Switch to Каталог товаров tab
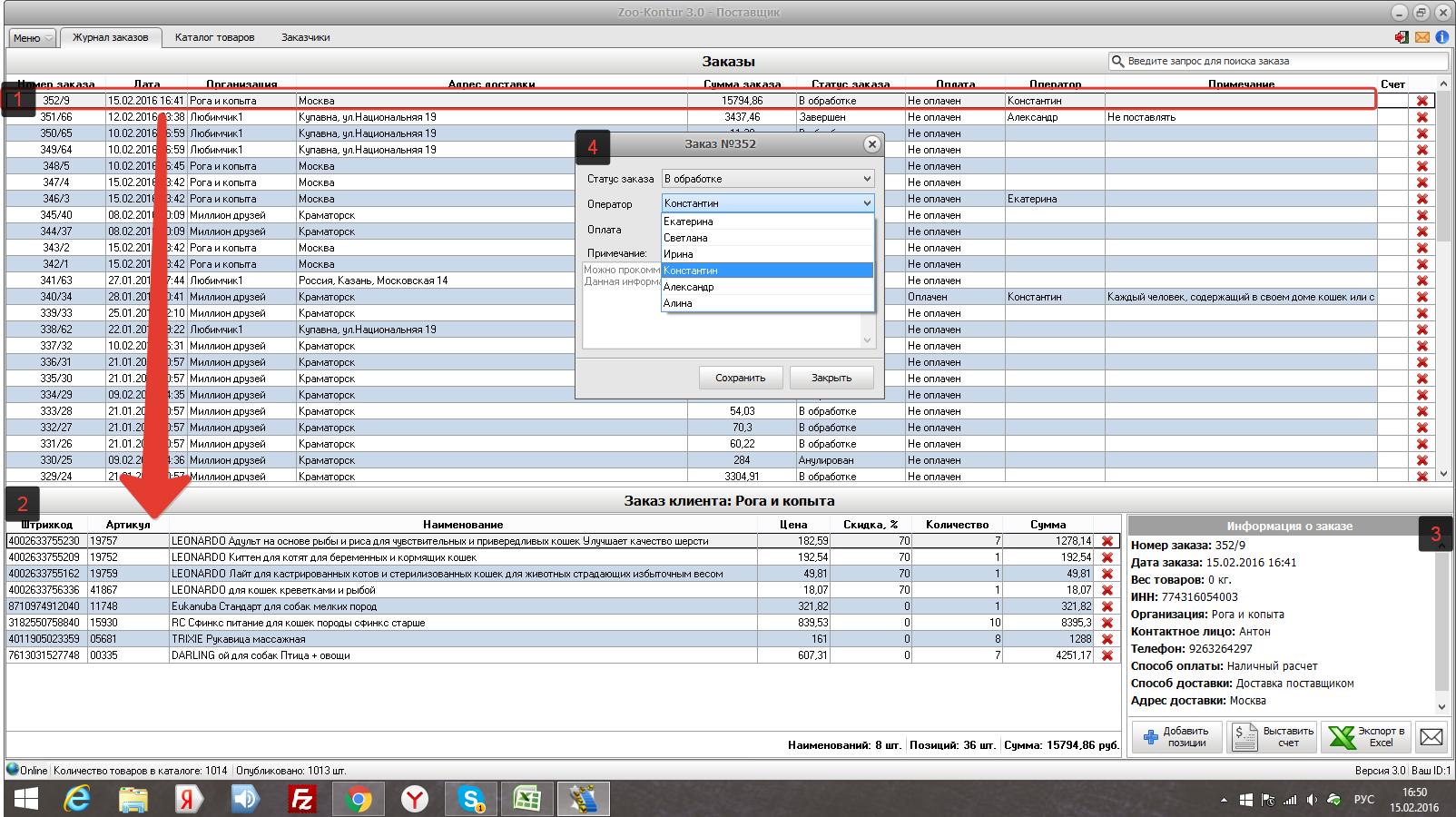Screen dimensions: 1456x817 tap(215, 37)
